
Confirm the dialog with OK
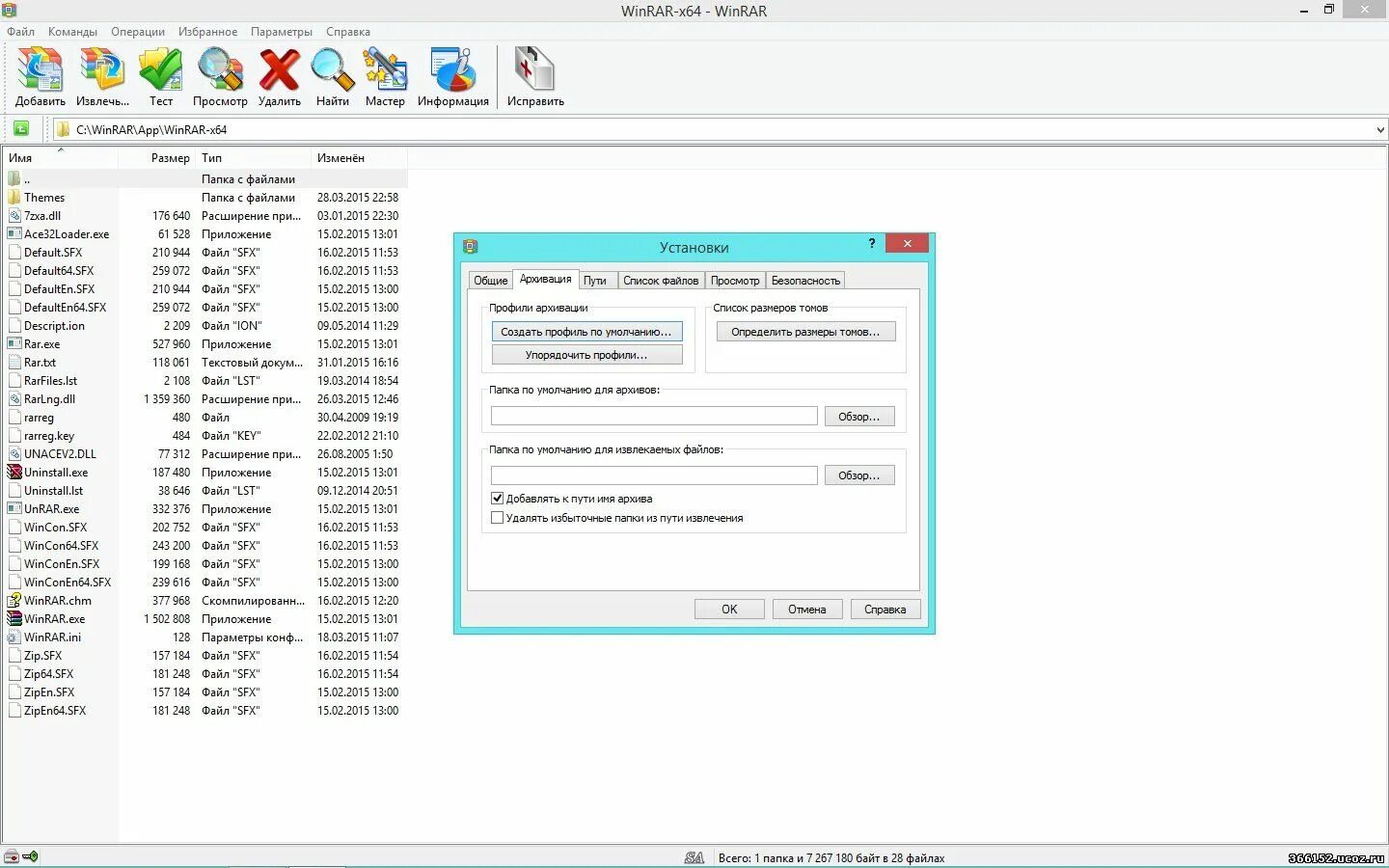pos(729,610)
